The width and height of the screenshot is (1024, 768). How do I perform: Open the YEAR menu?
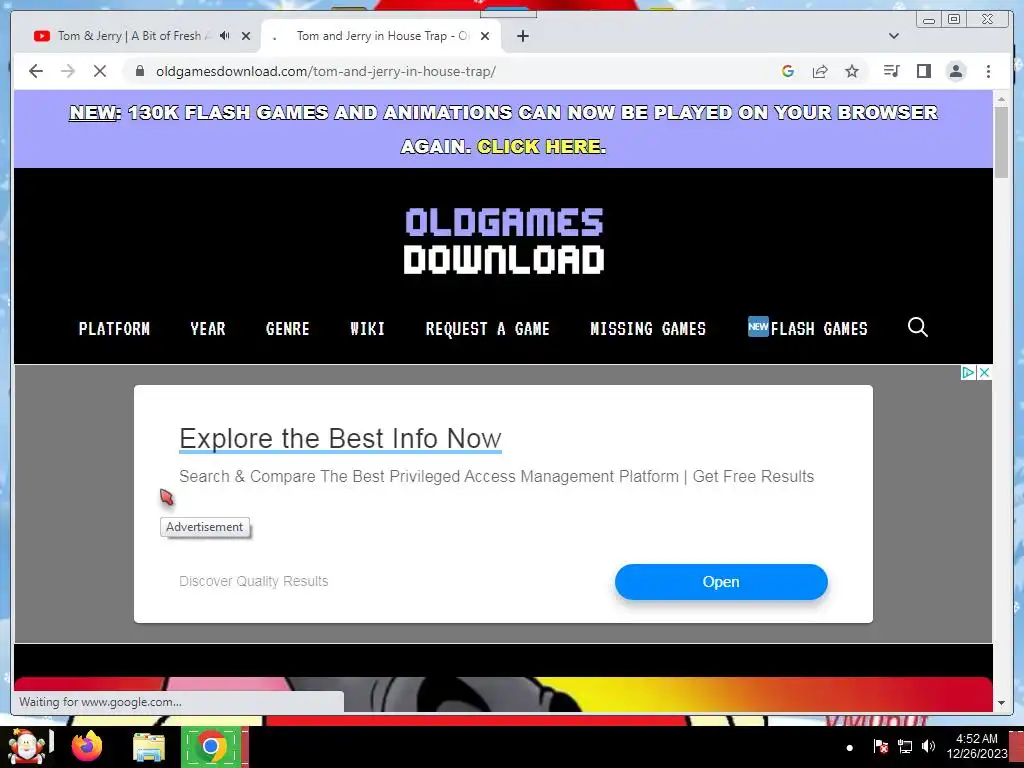pyautogui.click(x=208, y=328)
